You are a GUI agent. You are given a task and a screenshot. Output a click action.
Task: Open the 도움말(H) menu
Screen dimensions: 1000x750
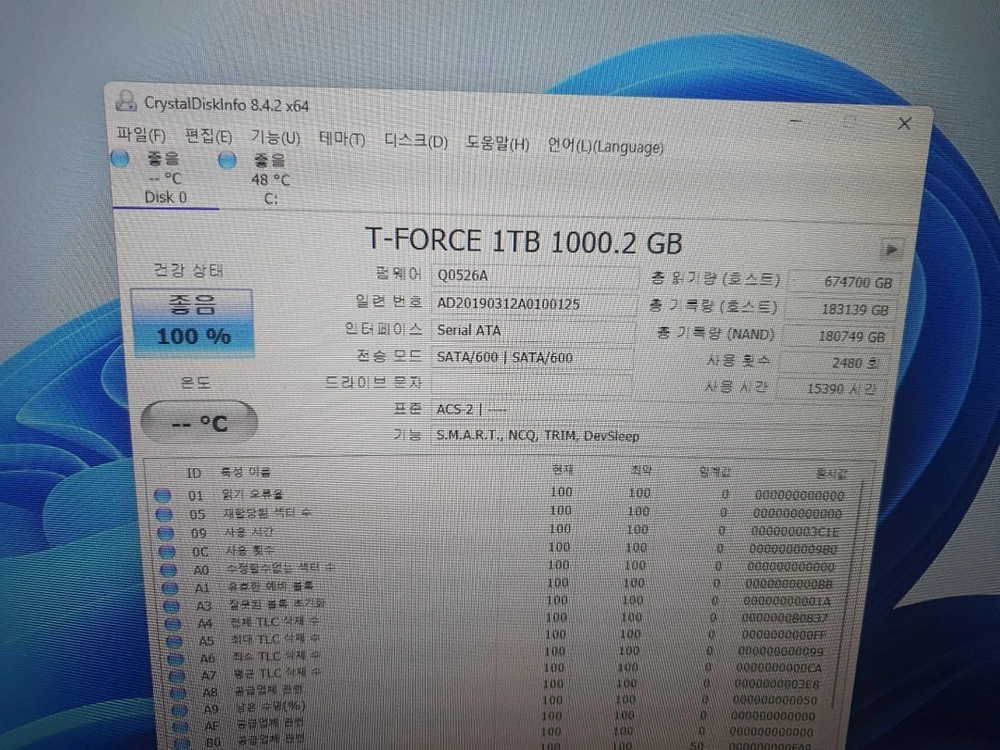[x=497, y=143]
